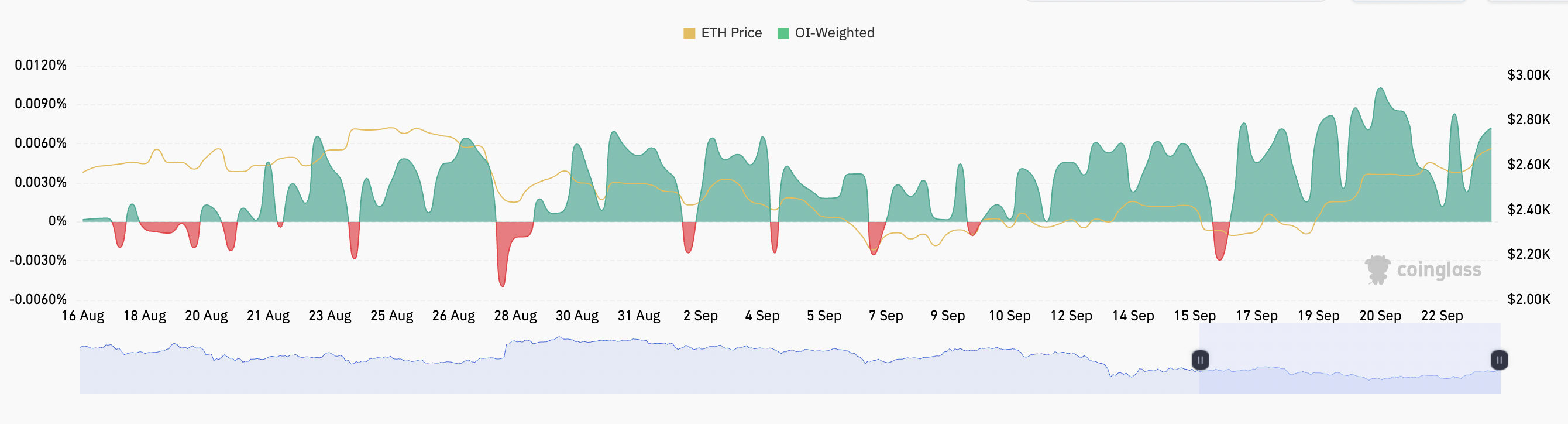
Task: Click the coinglass watermark logo icon
Action: pyautogui.click(x=1377, y=269)
